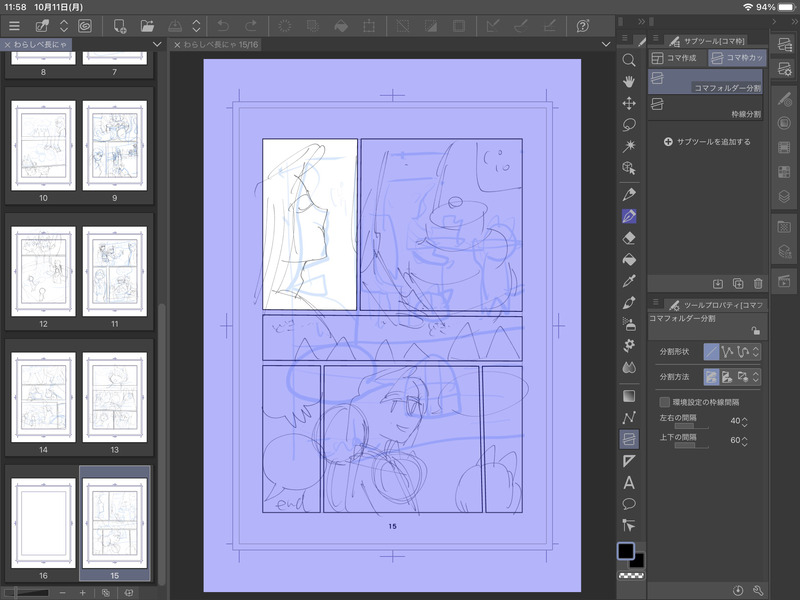
Task: Toggle the tool property lock icon
Action: (x=756, y=331)
